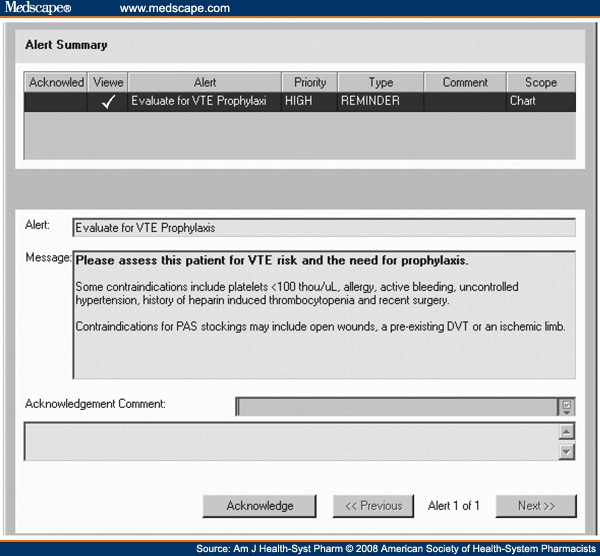This screenshot has height=556, width=600.
Task: Click inside the acknowledgement comment text area
Action: 290,442
